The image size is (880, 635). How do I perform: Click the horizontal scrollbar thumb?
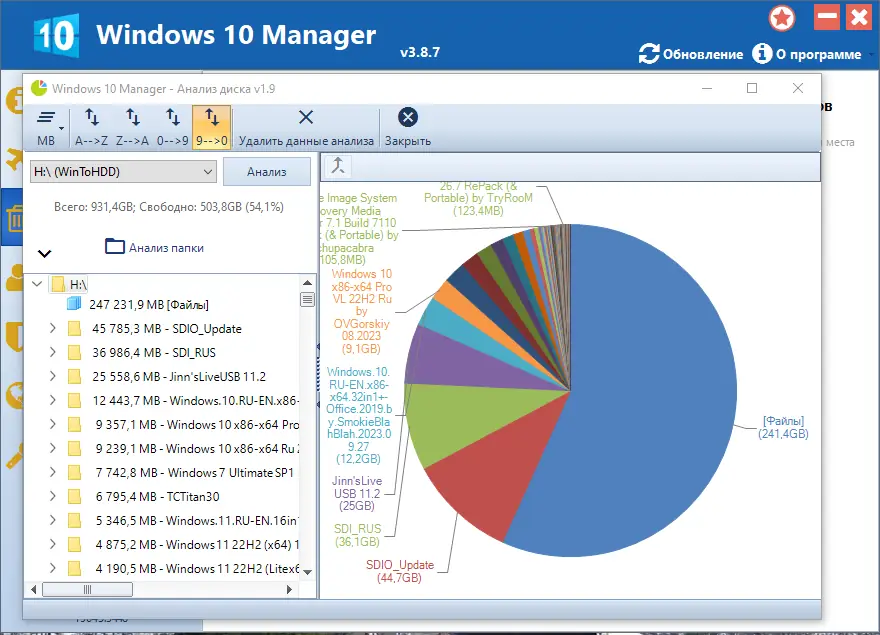[88, 590]
